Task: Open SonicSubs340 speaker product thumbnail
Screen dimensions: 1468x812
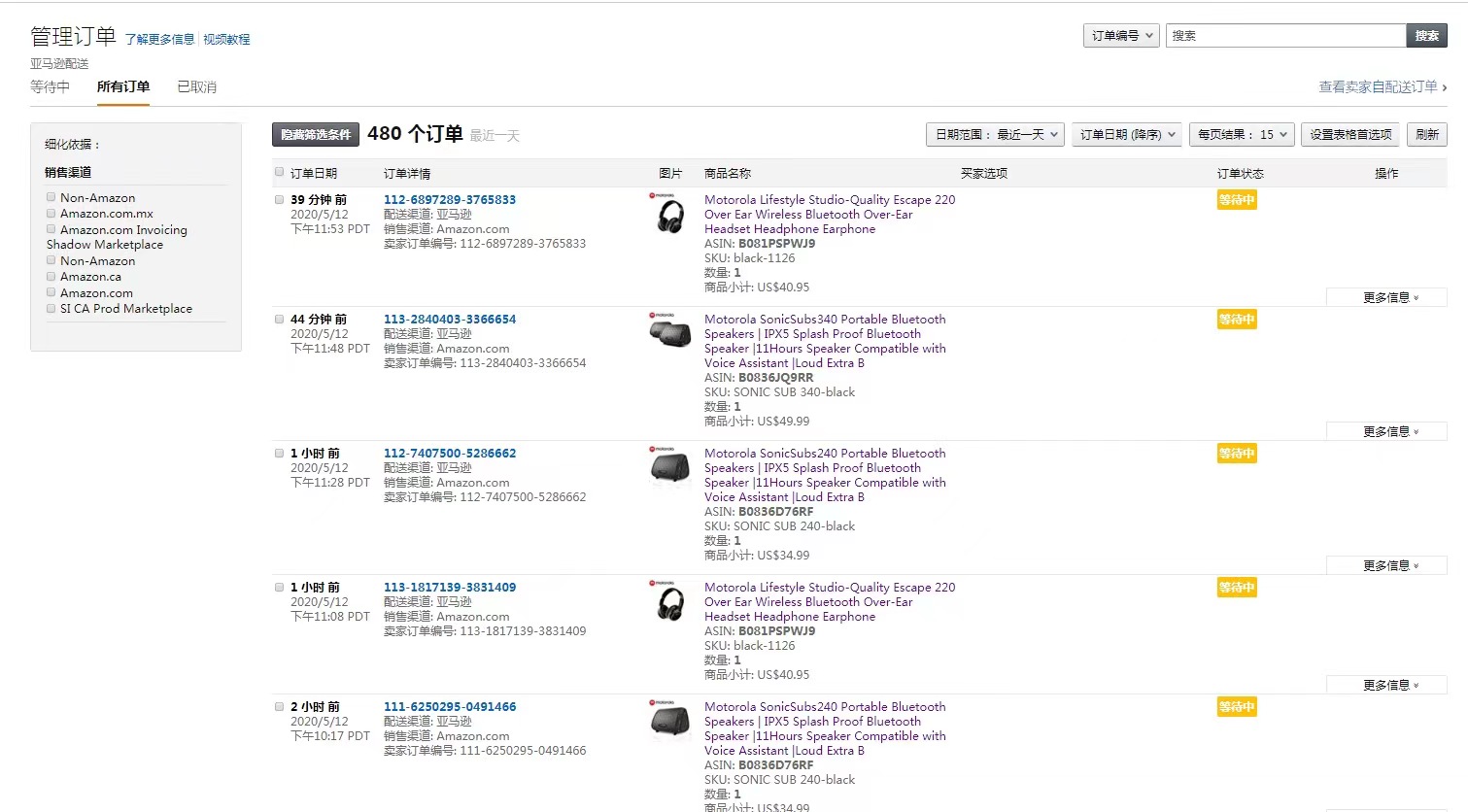Action: [x=669, y=330]
